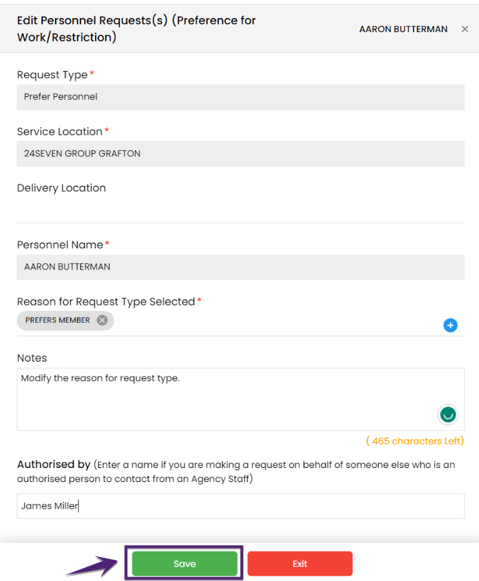479x581 pixels.
Task: Click the blue plus icon to add reason
Action: 450,325
